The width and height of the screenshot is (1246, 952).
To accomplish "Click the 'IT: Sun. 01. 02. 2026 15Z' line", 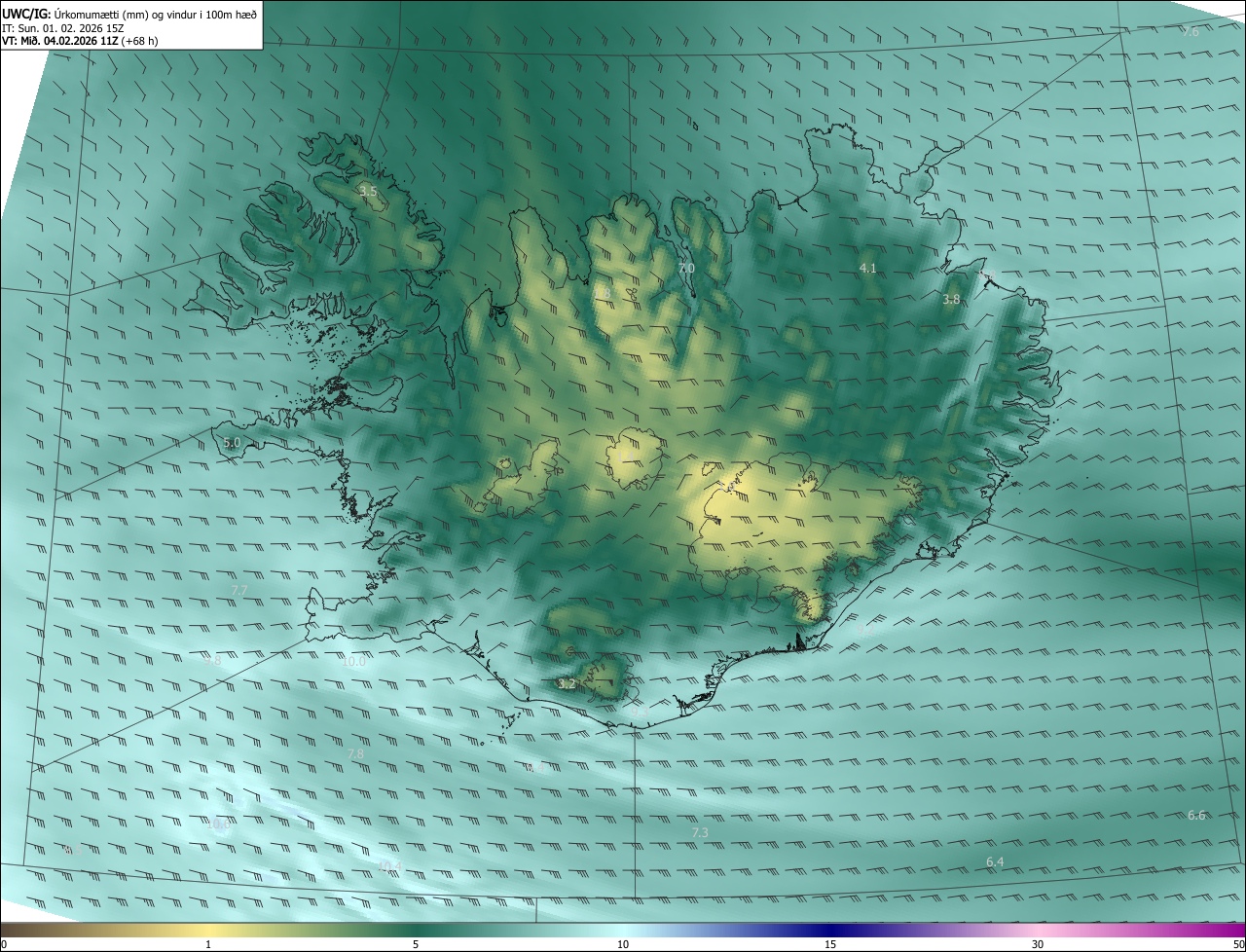I will (x=64, y=27).
